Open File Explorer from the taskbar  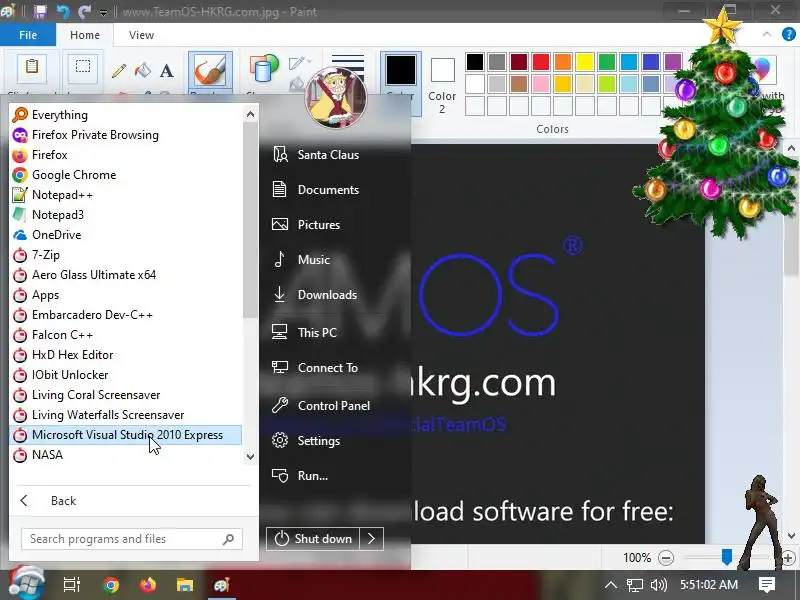(x=185, y=585)
